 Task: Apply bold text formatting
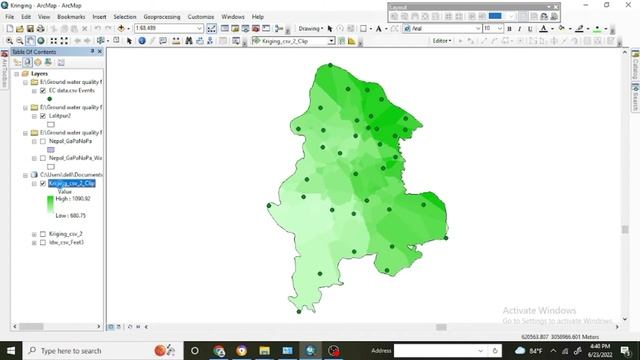click(509, 29)
